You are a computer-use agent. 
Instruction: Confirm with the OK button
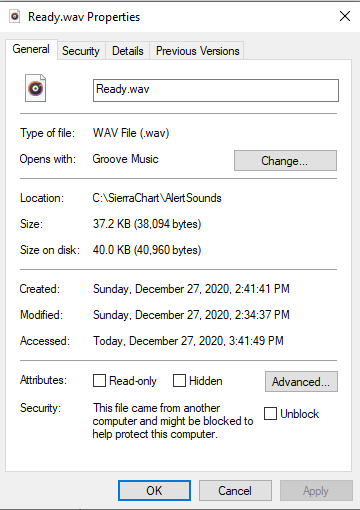coord(154,491)
